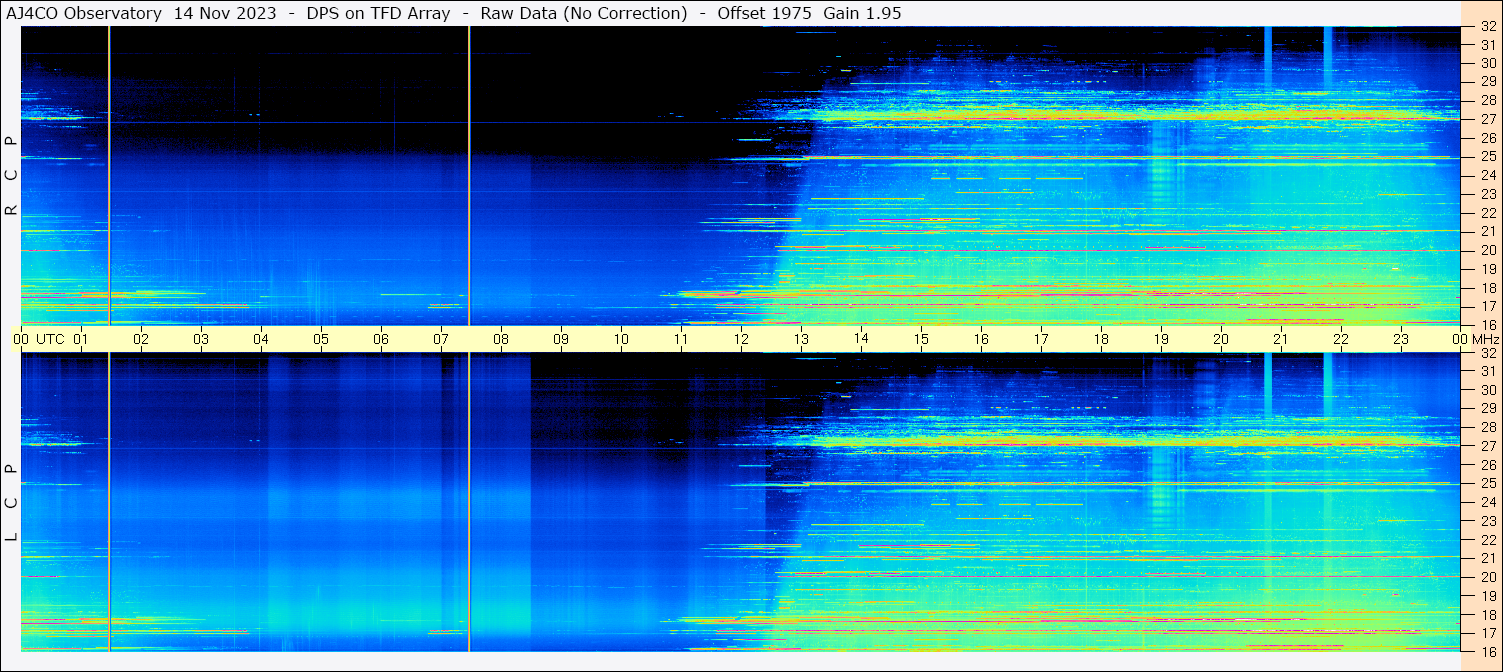The image size is (1503, 672).
Task: Select the date 14 Nov 2023 in header
Action: 226,13
